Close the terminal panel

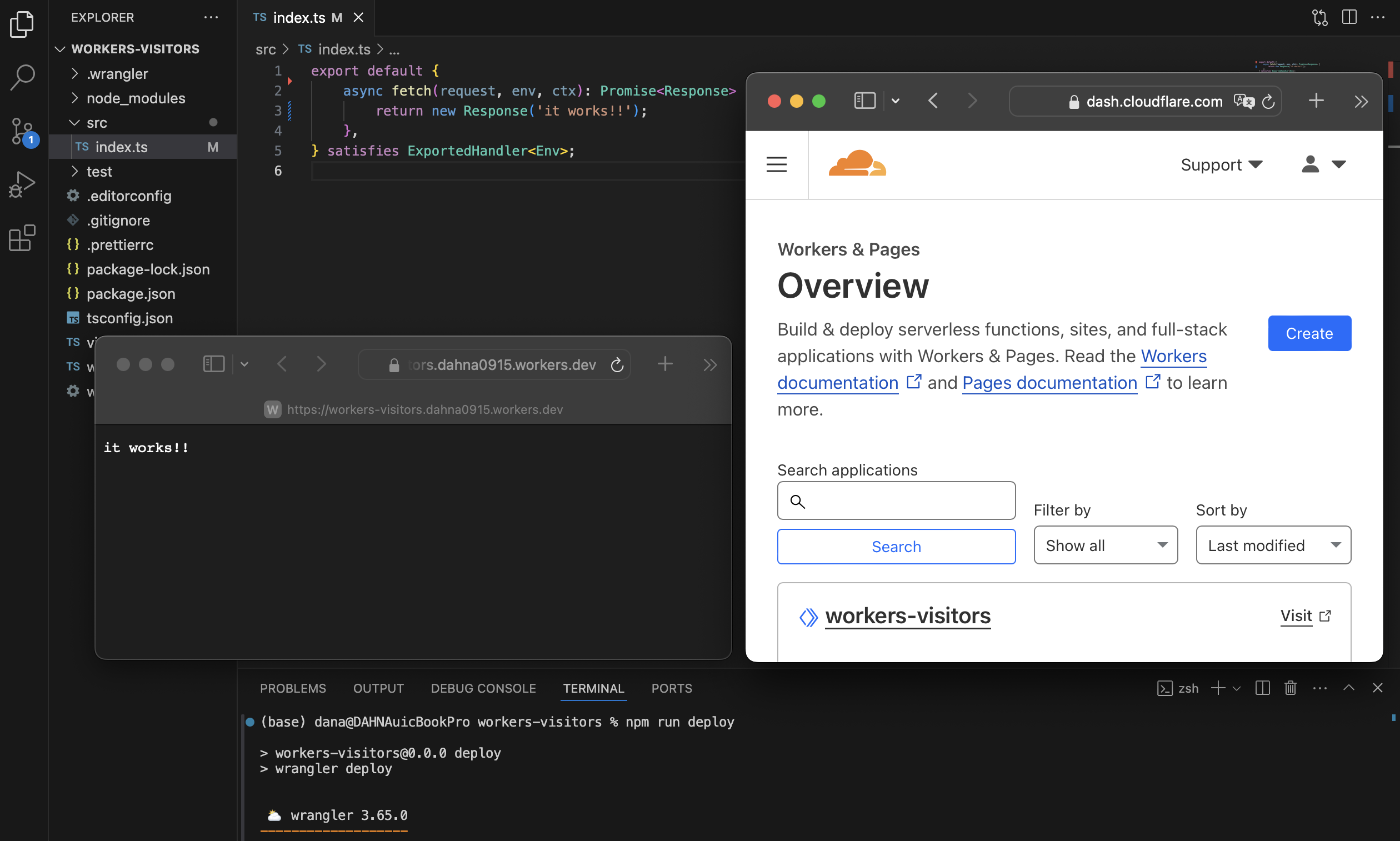coord(1378,688)
